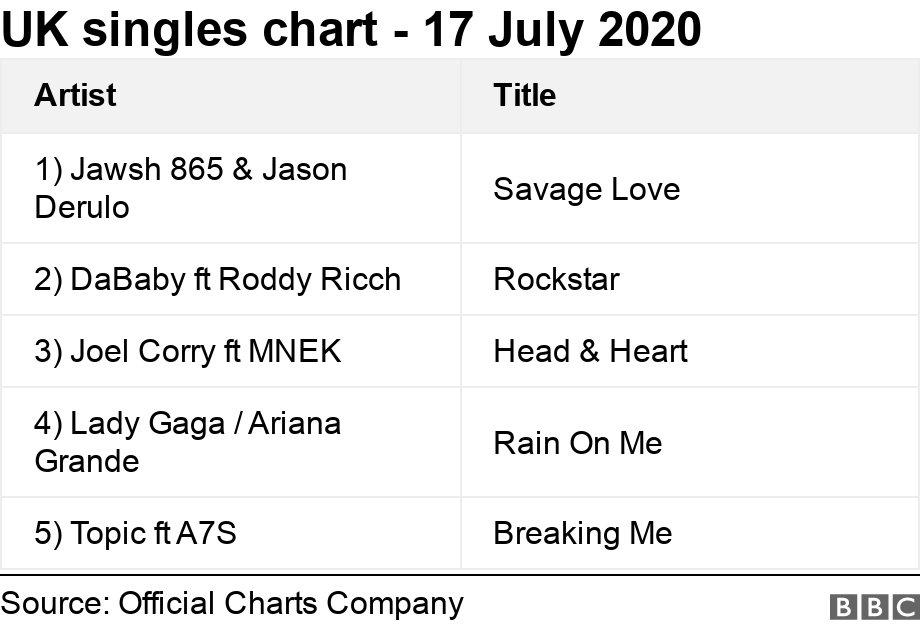Click the Joel Corry ft MNEK cell
Viewport: 920px width, 630px height.
coord(231,351)
